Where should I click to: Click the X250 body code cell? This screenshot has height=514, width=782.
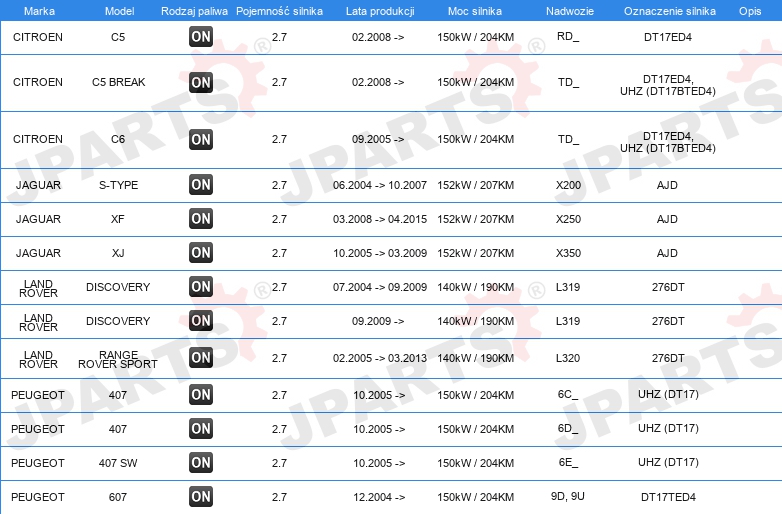568,219
